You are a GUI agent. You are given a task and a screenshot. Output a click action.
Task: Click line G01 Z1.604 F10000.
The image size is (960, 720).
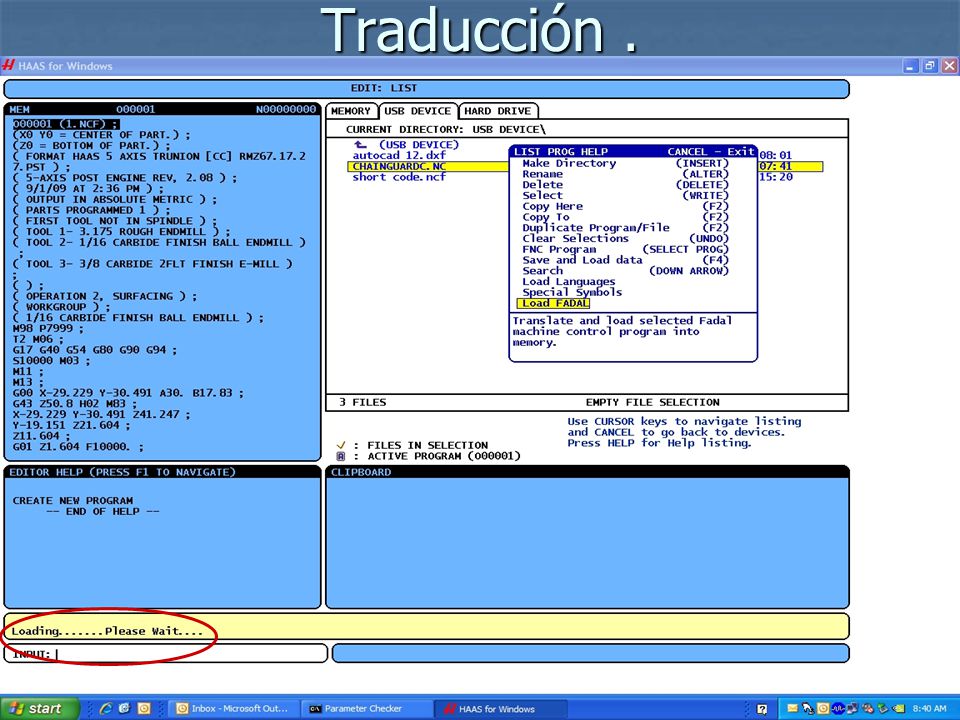78,447
